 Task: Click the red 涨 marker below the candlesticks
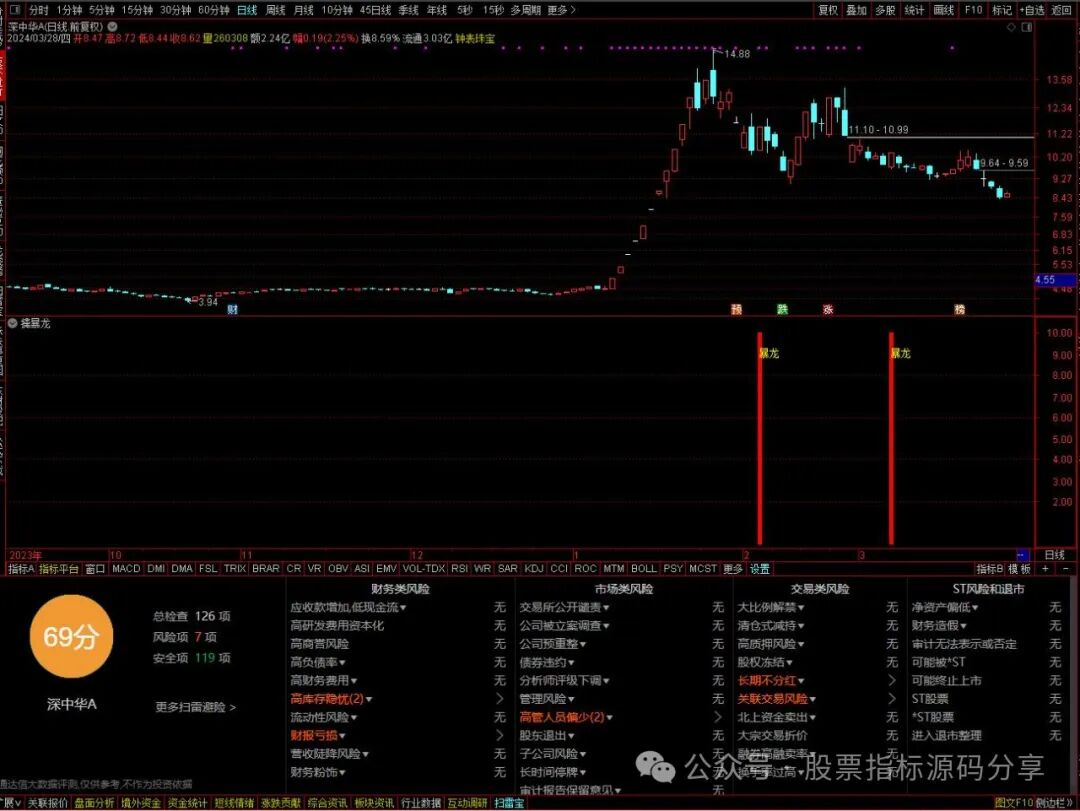point(828,309)
